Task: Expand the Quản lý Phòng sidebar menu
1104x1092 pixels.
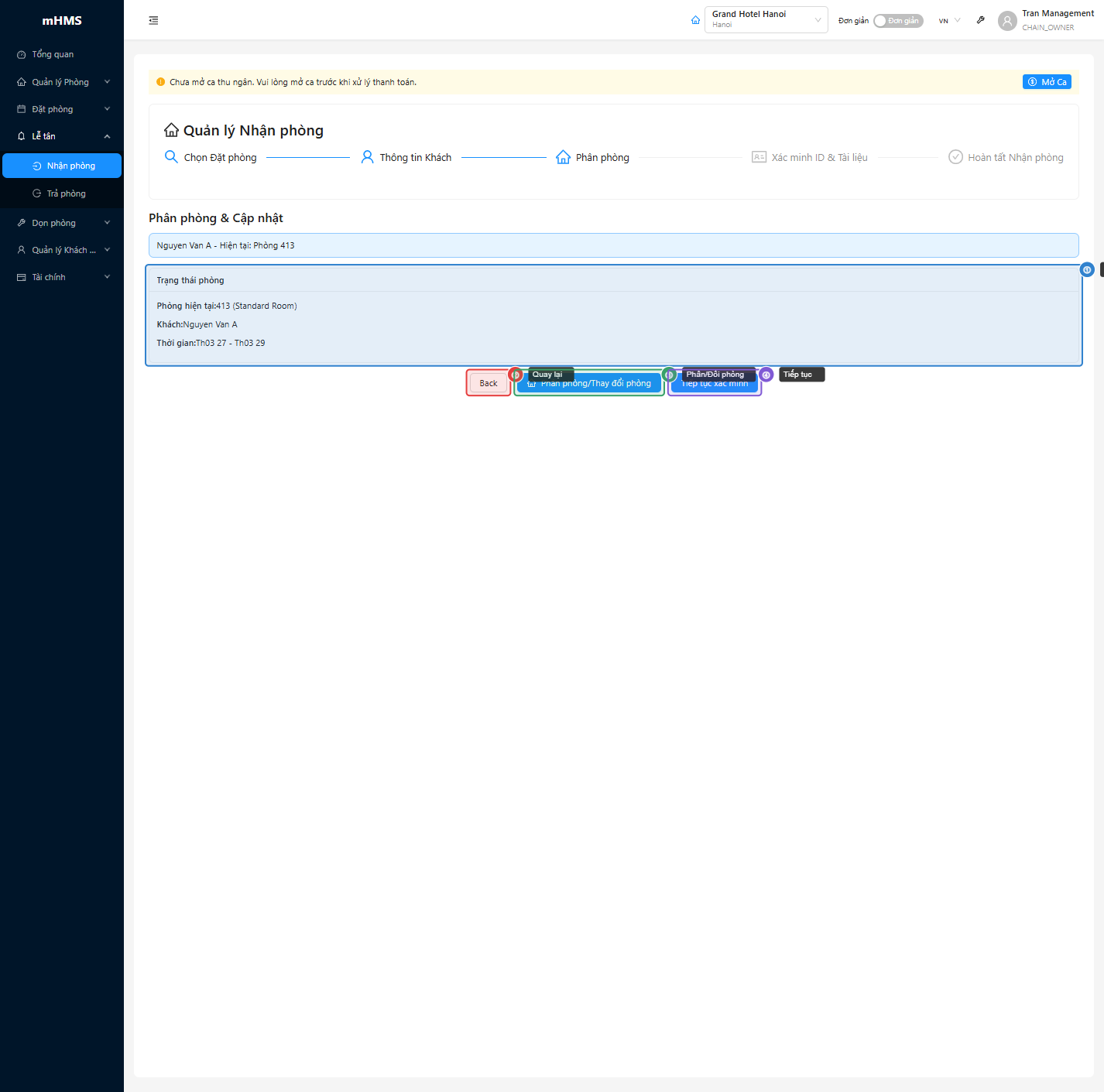Action: (x=62, y=82)
